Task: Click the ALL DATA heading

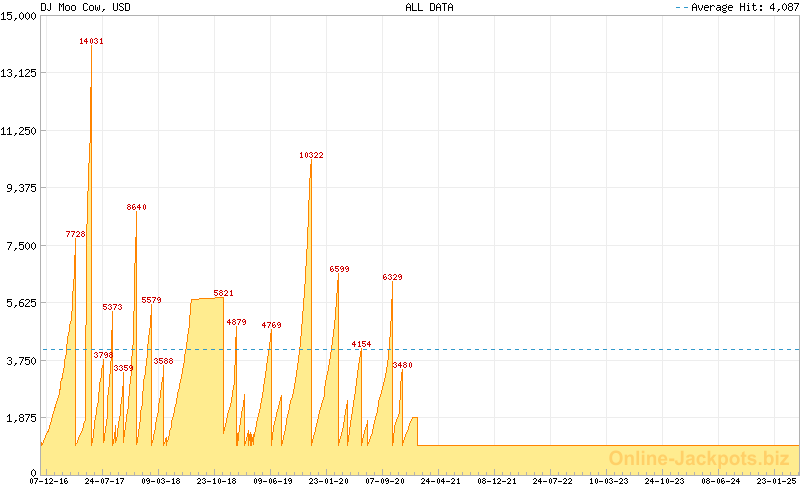Action: coord(429,7)
